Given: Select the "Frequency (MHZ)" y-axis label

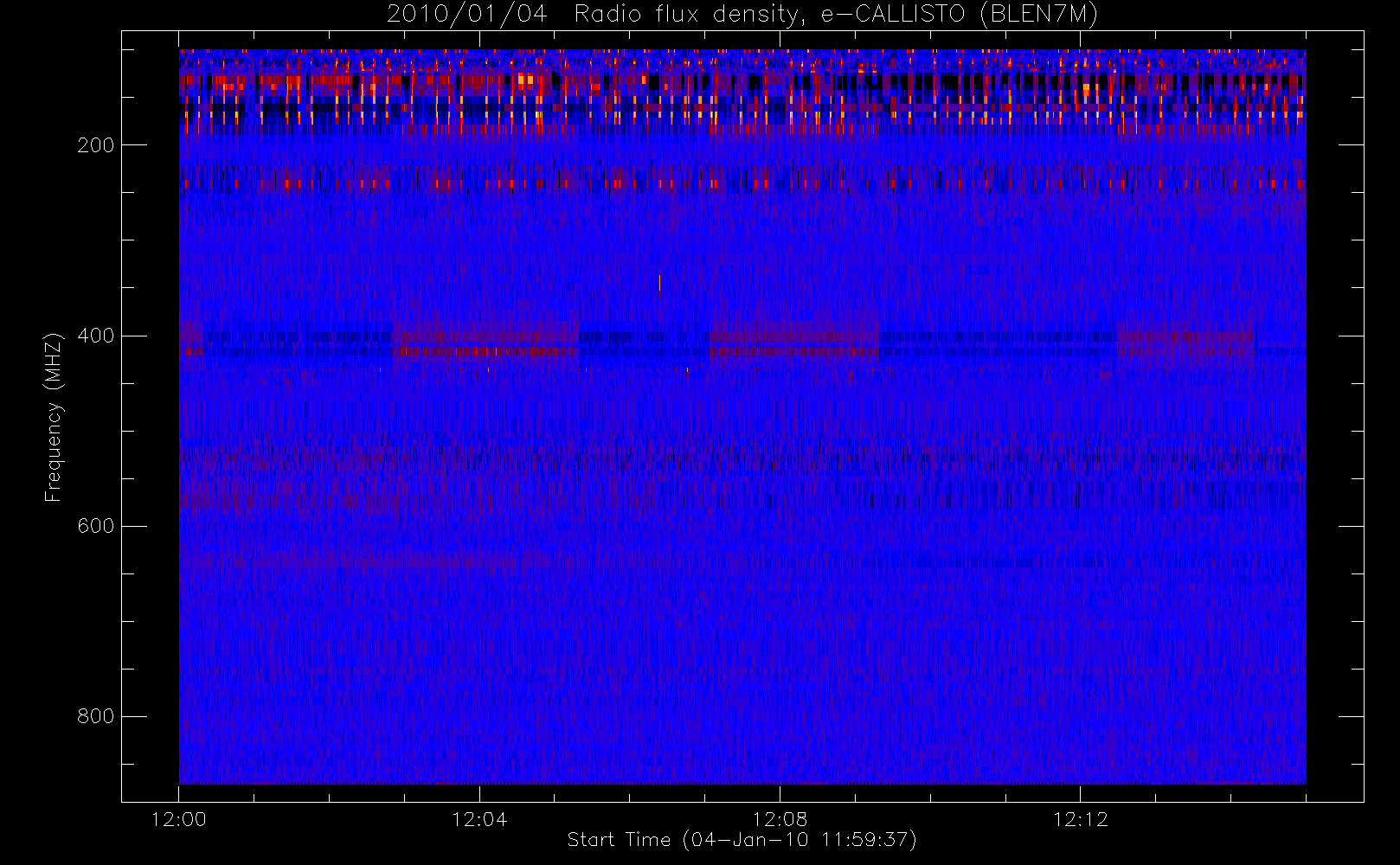Looking at the screenshot, I should (x=54, y=417).
